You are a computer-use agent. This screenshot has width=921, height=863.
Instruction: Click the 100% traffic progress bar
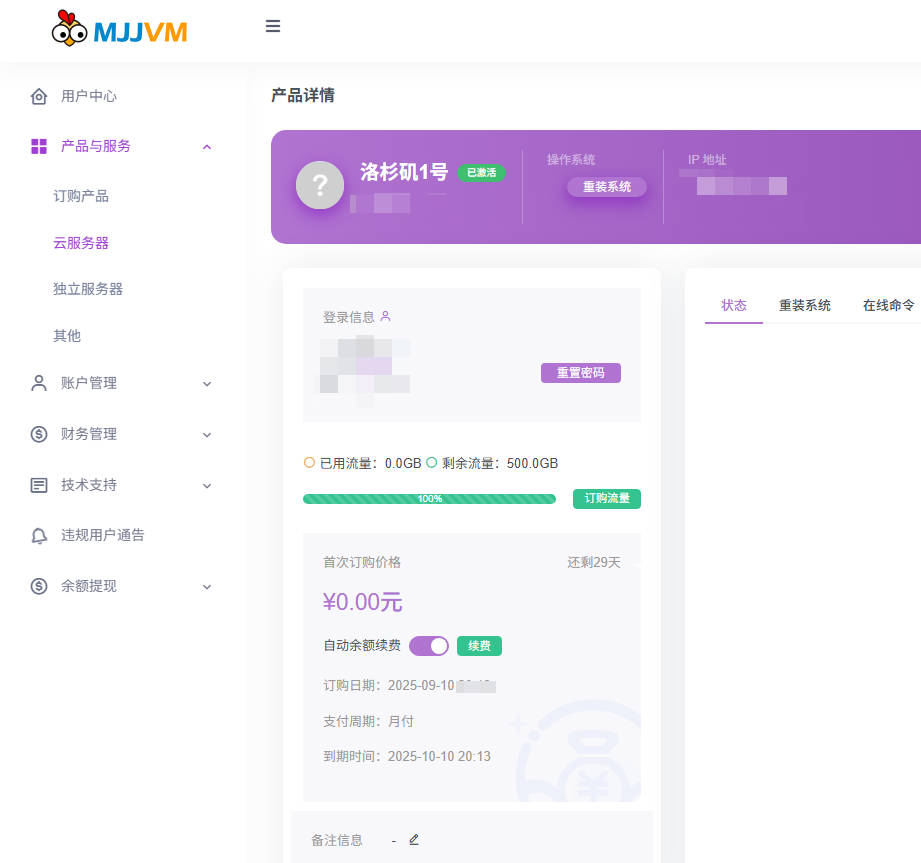[429, 499]
